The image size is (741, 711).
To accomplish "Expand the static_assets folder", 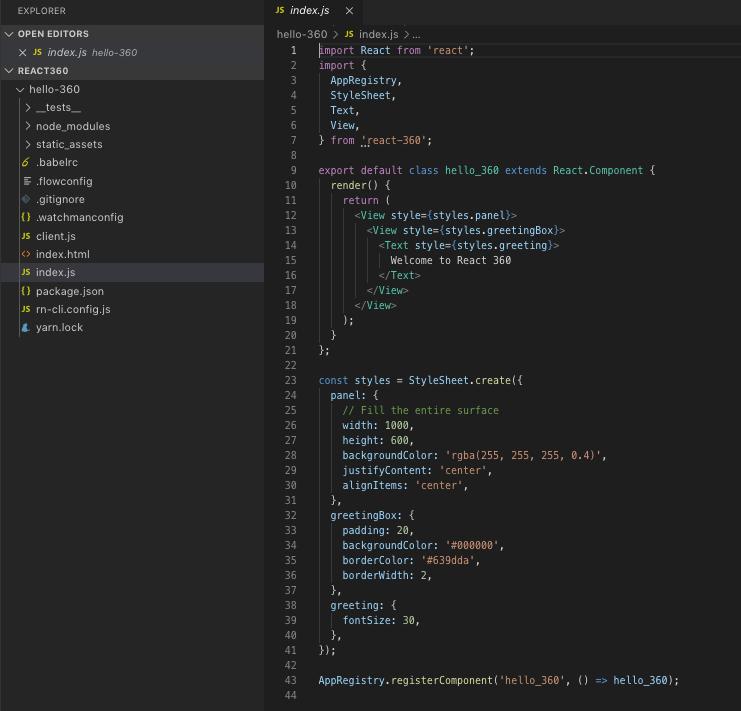I will 28,144.
